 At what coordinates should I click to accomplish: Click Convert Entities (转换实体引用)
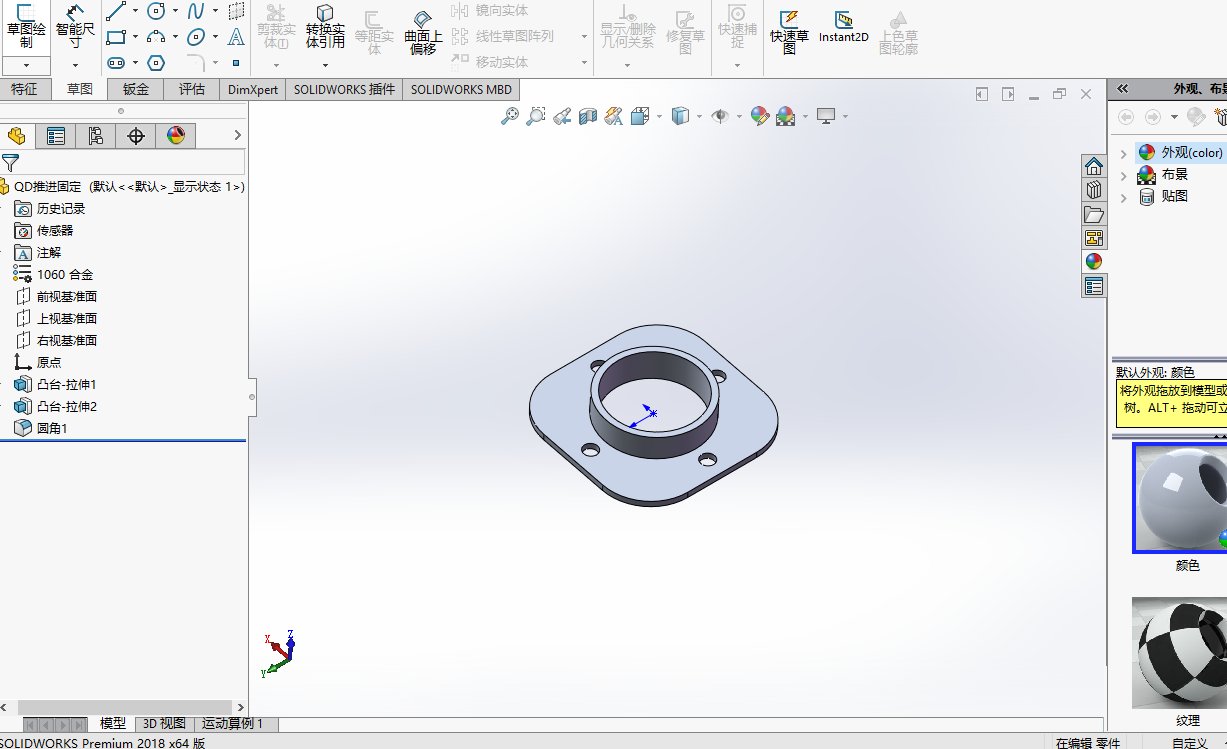(x=325, y=28)
